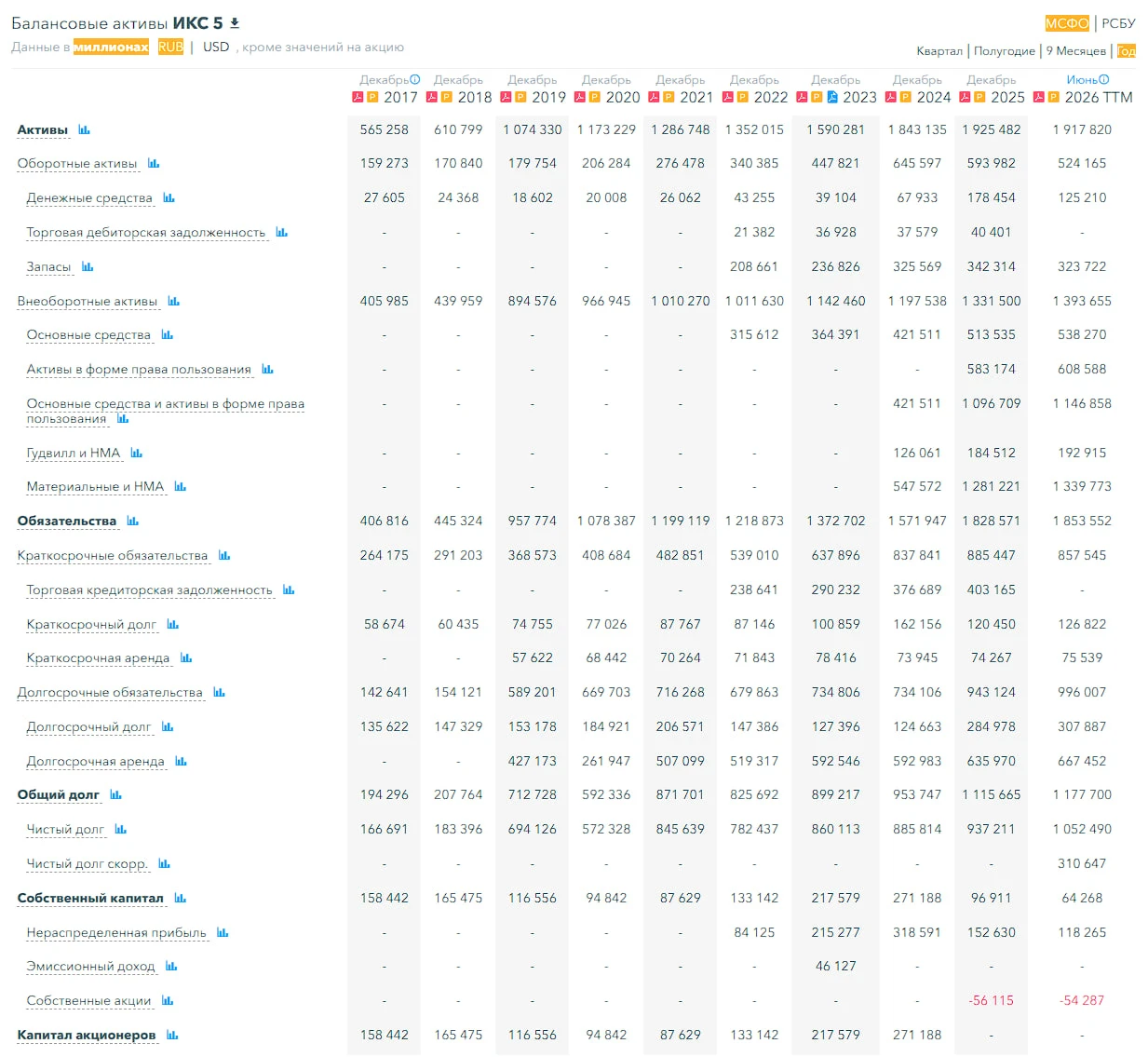Switch currency to USD
This screenshot has height=1057, width=1148.
pos(216,47)
